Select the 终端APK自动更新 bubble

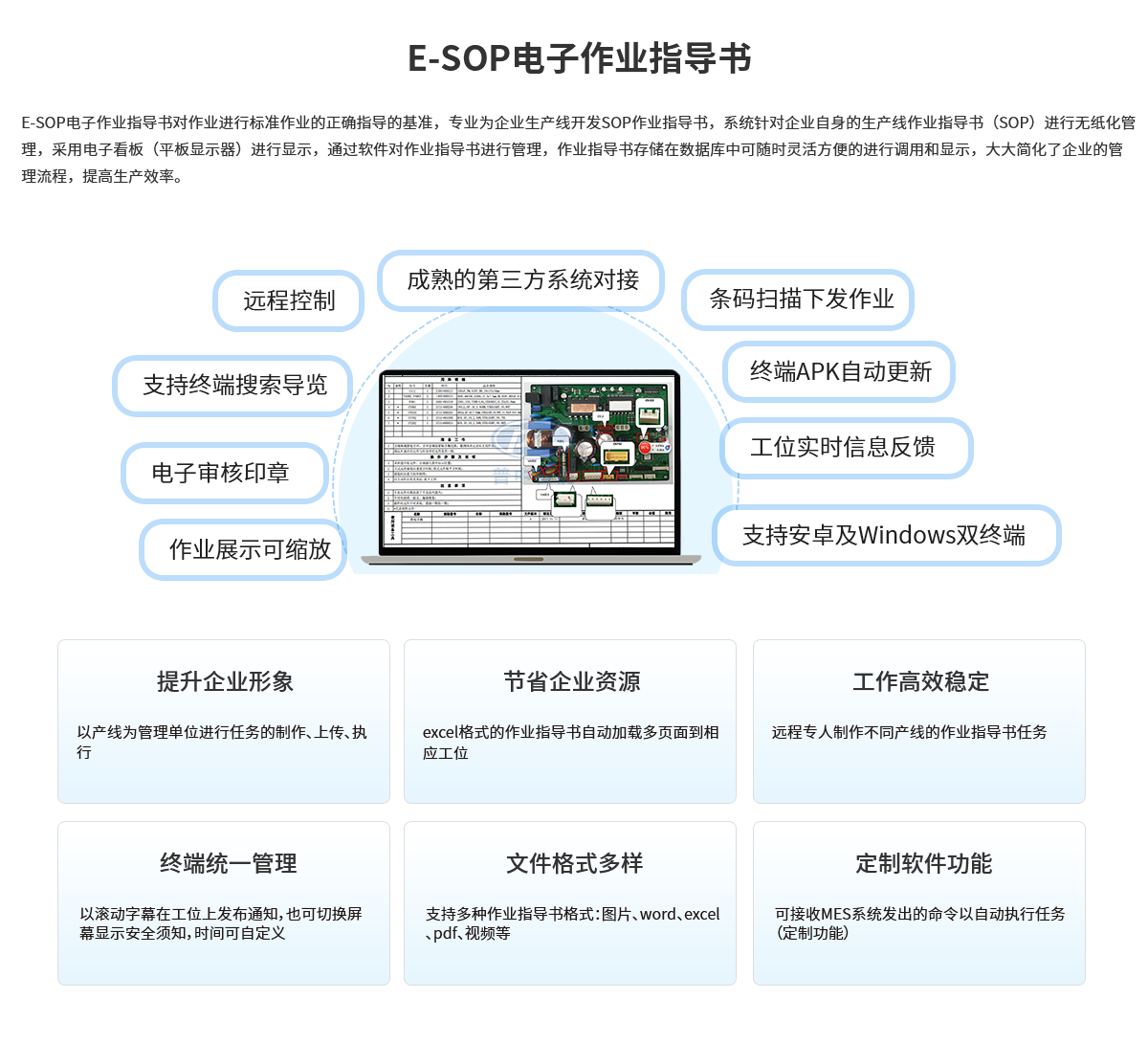coord(839,371)
